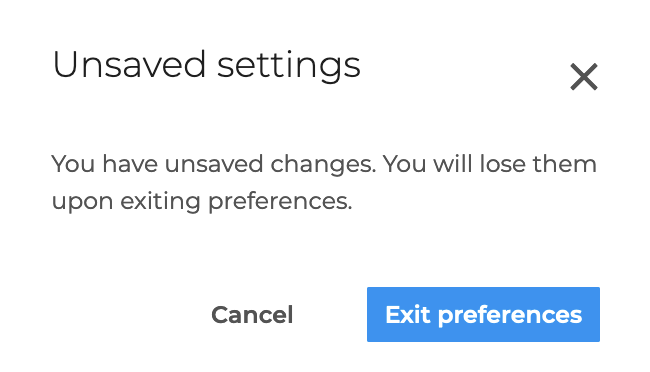
Task: Click the X at the dialog's top corner
Action: coord(584,77)
